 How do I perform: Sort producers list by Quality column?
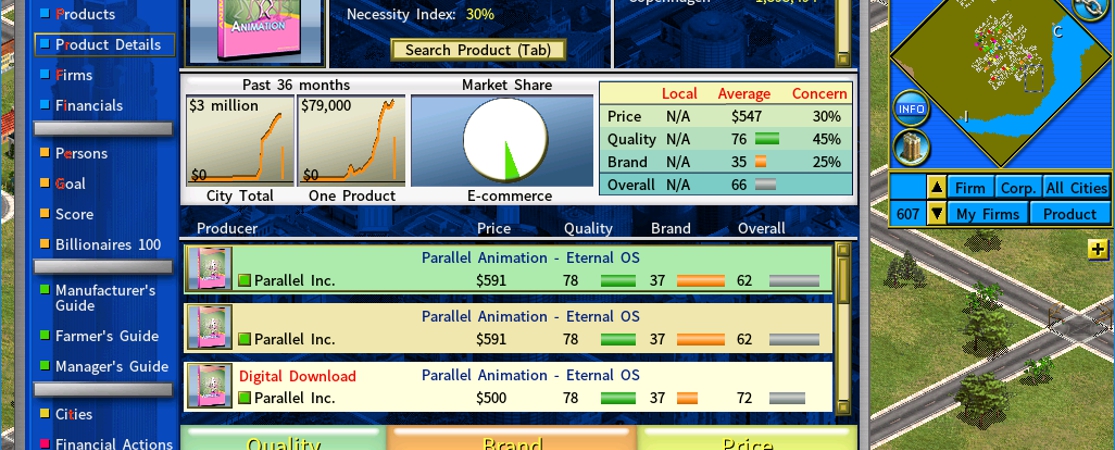coord(588,228)
